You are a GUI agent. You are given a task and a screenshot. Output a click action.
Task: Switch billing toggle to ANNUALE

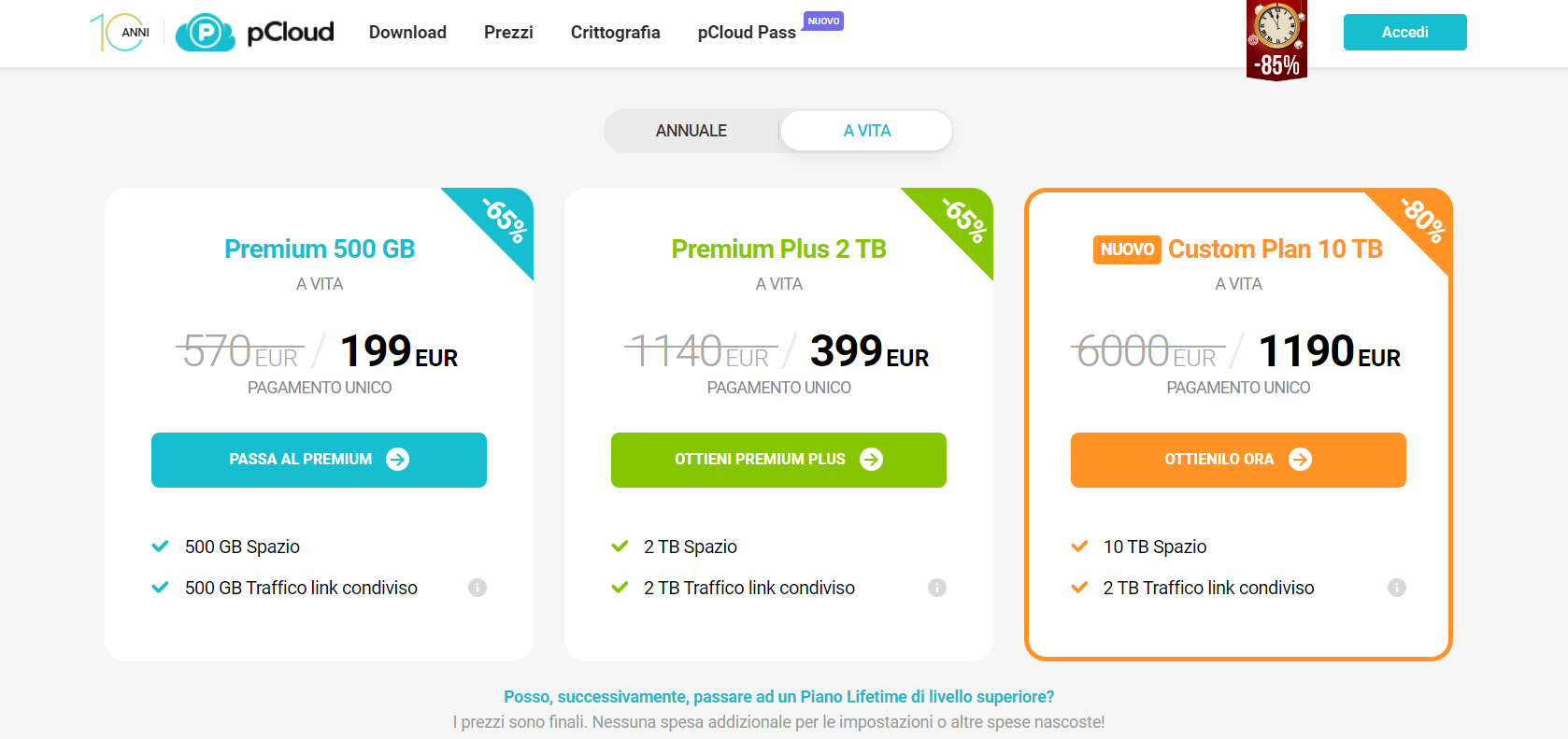click(691, 131)
